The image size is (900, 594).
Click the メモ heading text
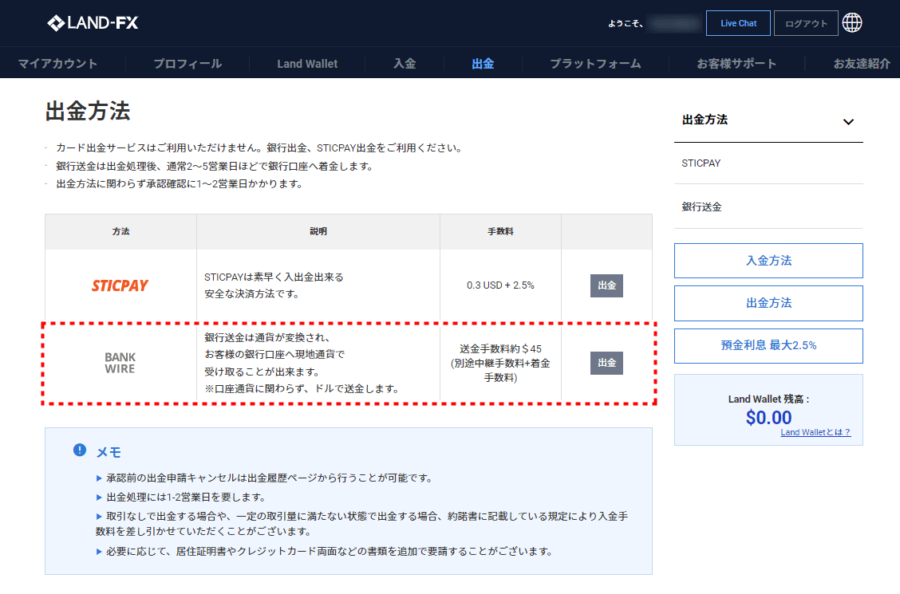point(108,452)
